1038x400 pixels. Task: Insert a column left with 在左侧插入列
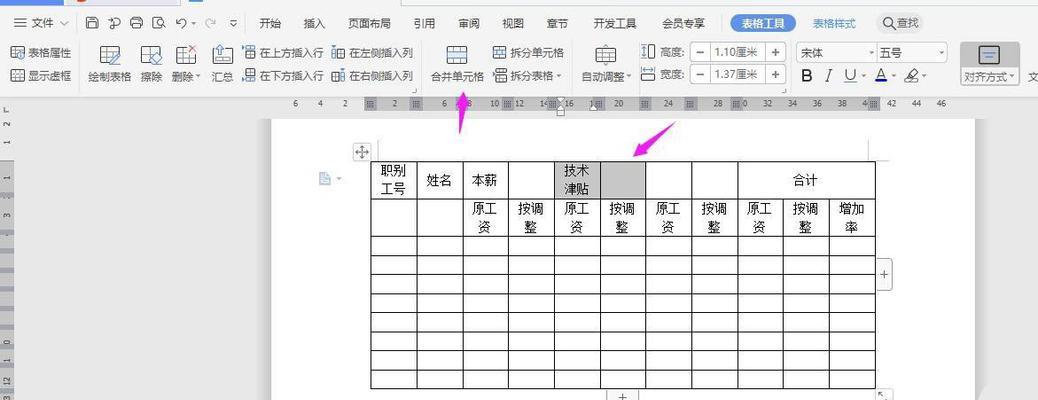coord(372,52)
